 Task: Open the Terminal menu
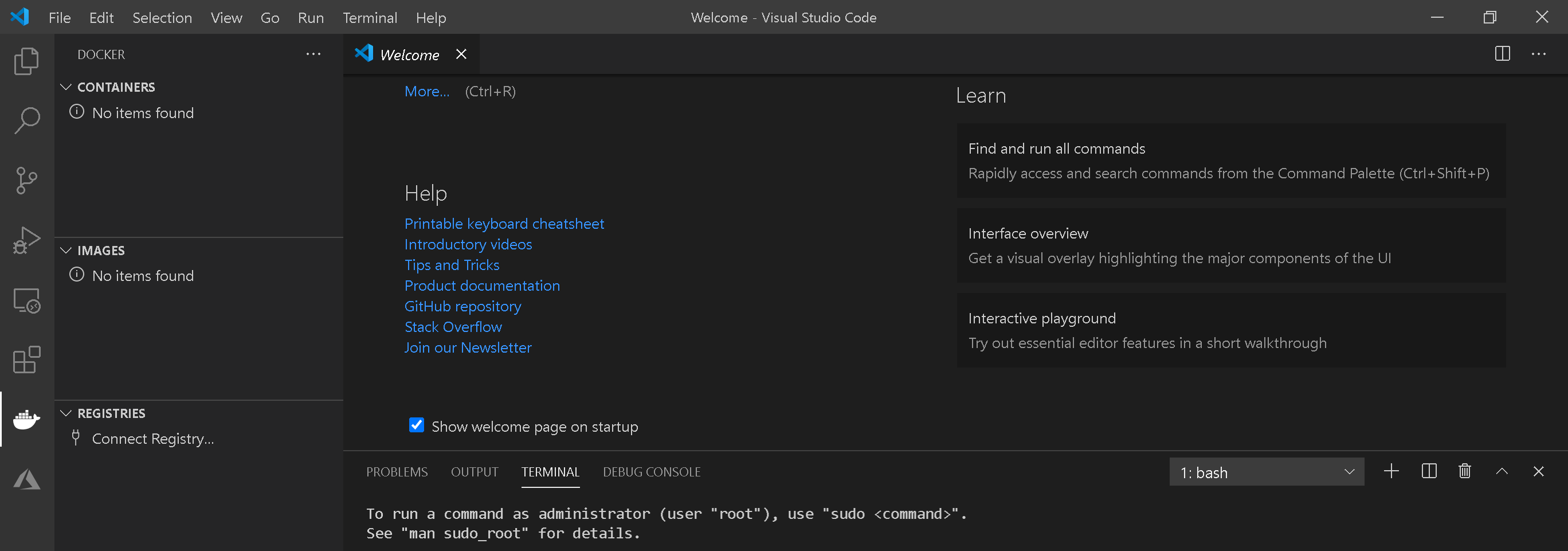click(370, 18)
